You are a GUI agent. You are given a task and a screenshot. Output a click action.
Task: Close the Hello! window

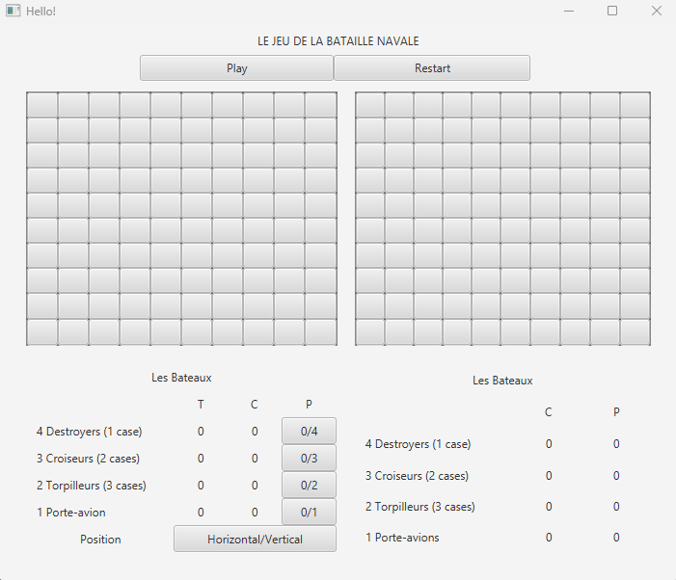pyautogui.click(x=656, y=11)
